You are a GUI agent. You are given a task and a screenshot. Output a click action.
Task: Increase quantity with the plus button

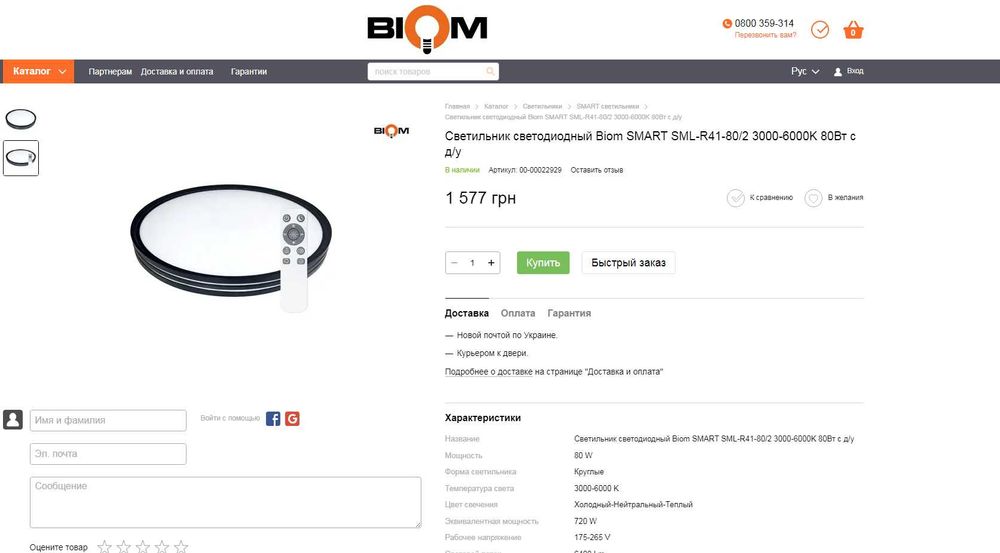491,263
